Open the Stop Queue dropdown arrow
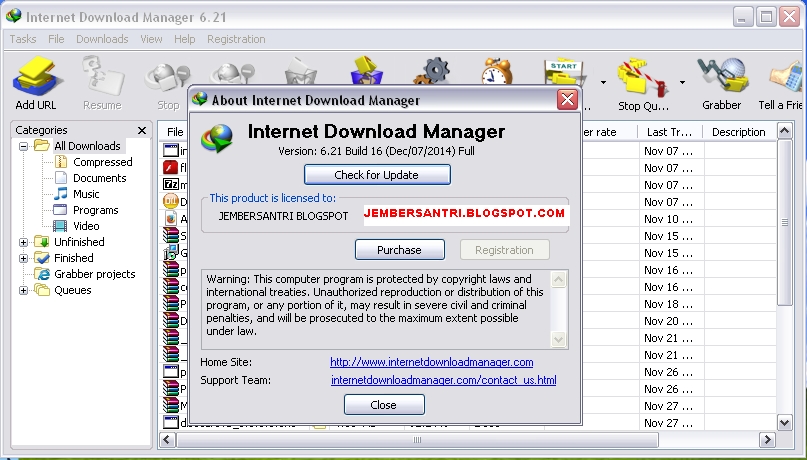This screenshot has width=807, height=460. click(683, 82)
